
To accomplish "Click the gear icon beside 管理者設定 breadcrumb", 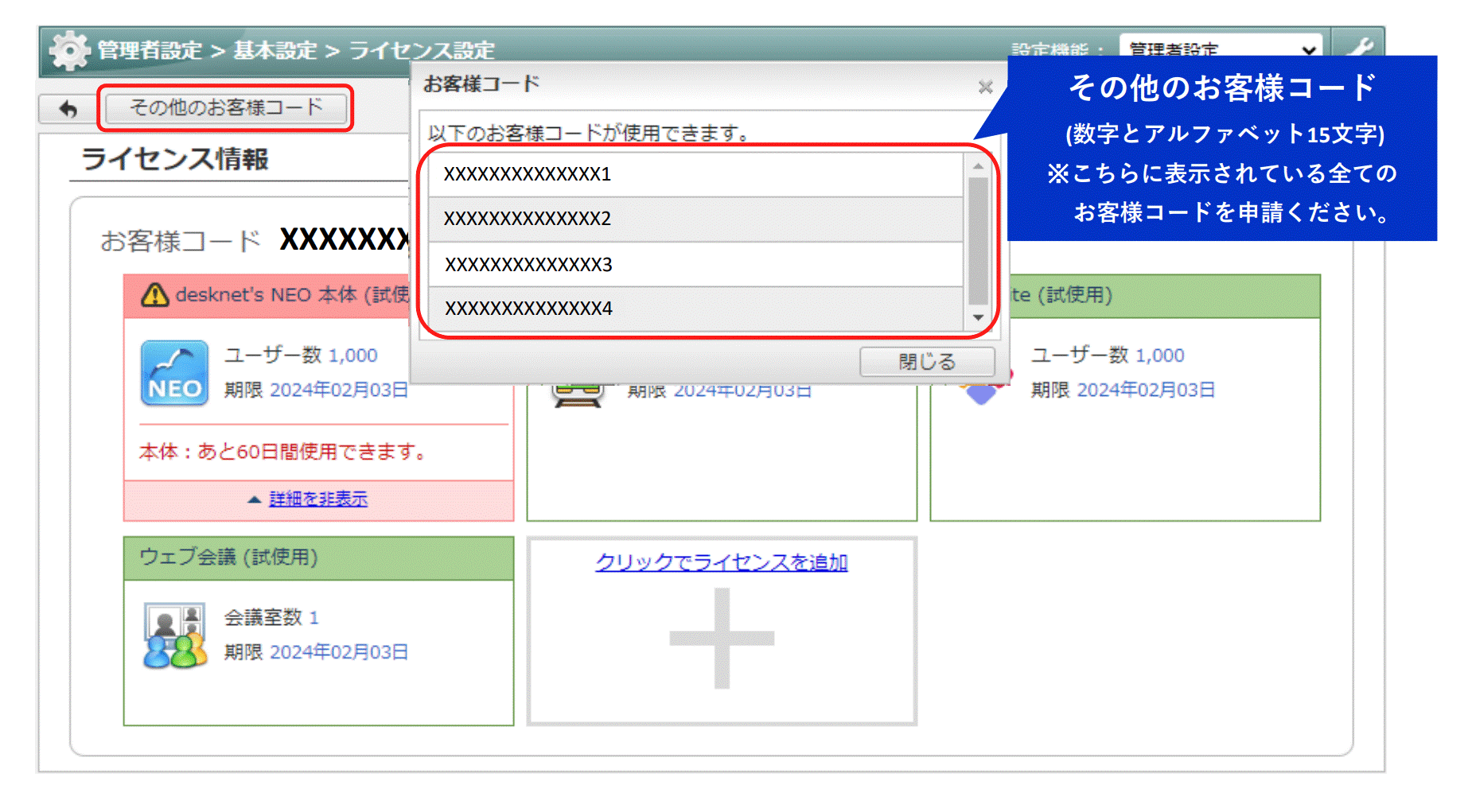I will [70, 49].
